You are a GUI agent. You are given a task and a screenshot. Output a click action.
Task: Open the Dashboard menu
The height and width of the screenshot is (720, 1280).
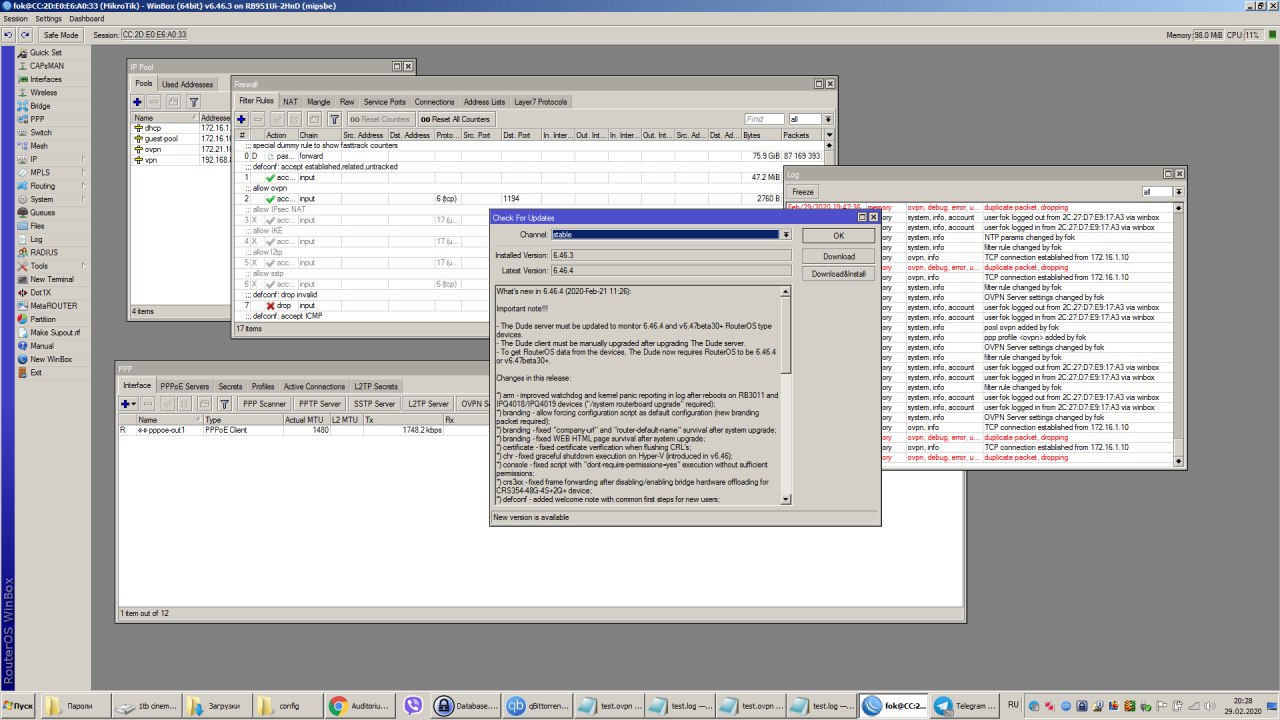87,19
